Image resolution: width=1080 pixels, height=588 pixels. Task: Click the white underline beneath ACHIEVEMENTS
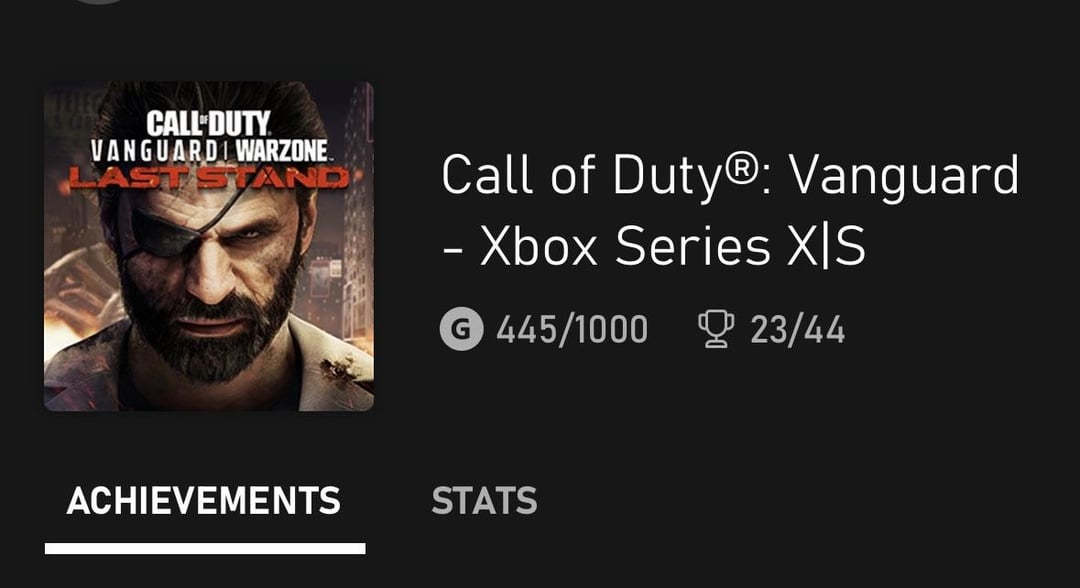(x=205, y=548)
